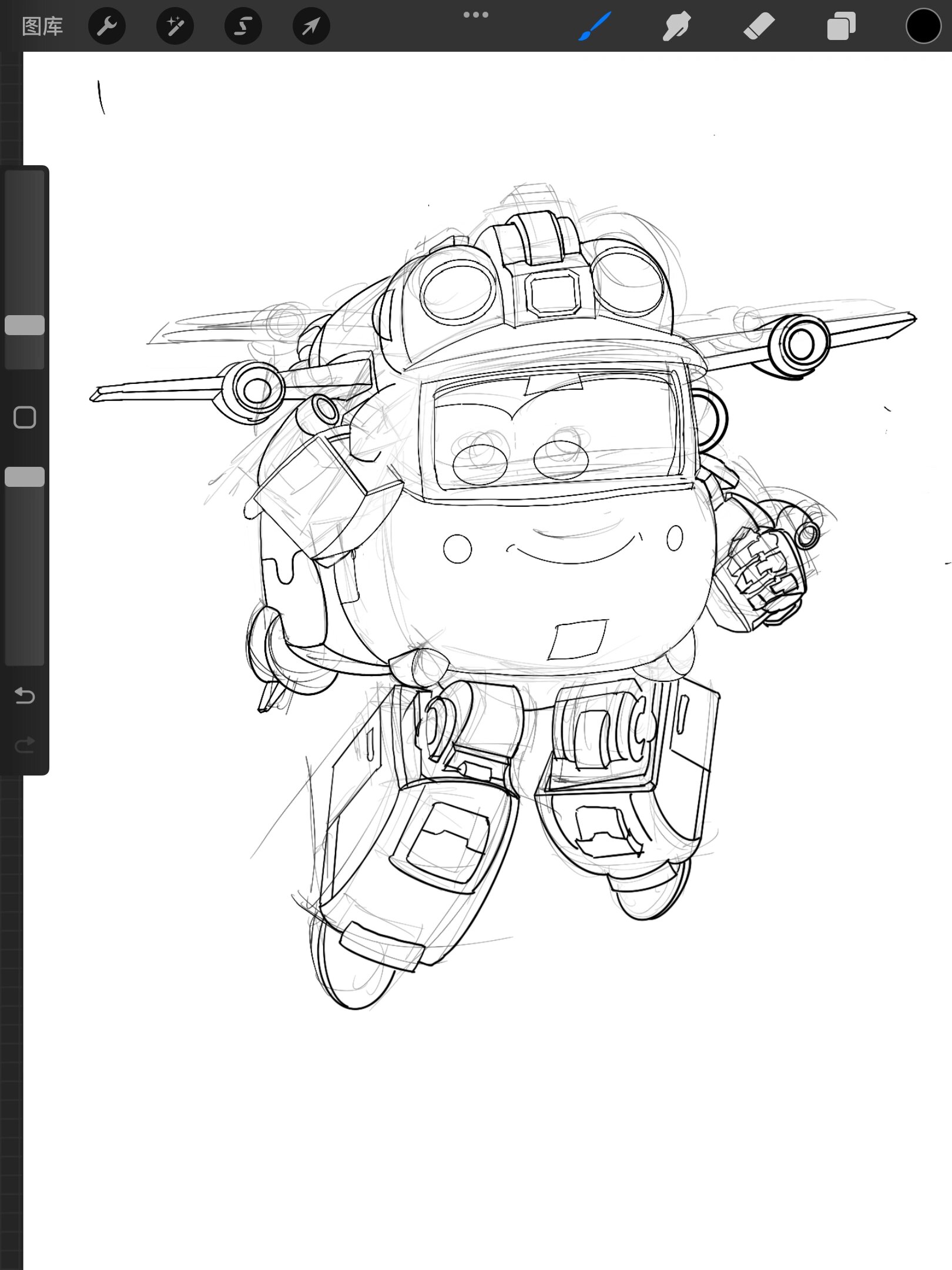Click the brush opacity slider handle
The image size is (952, 1270).
pyautogui.click(x=25, y=477)
